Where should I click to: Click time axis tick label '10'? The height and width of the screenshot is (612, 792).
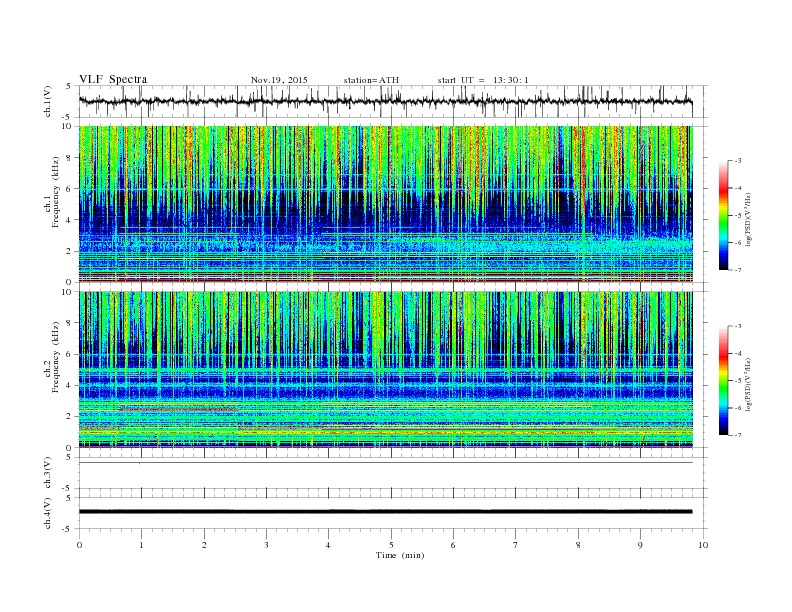point(703,545)
